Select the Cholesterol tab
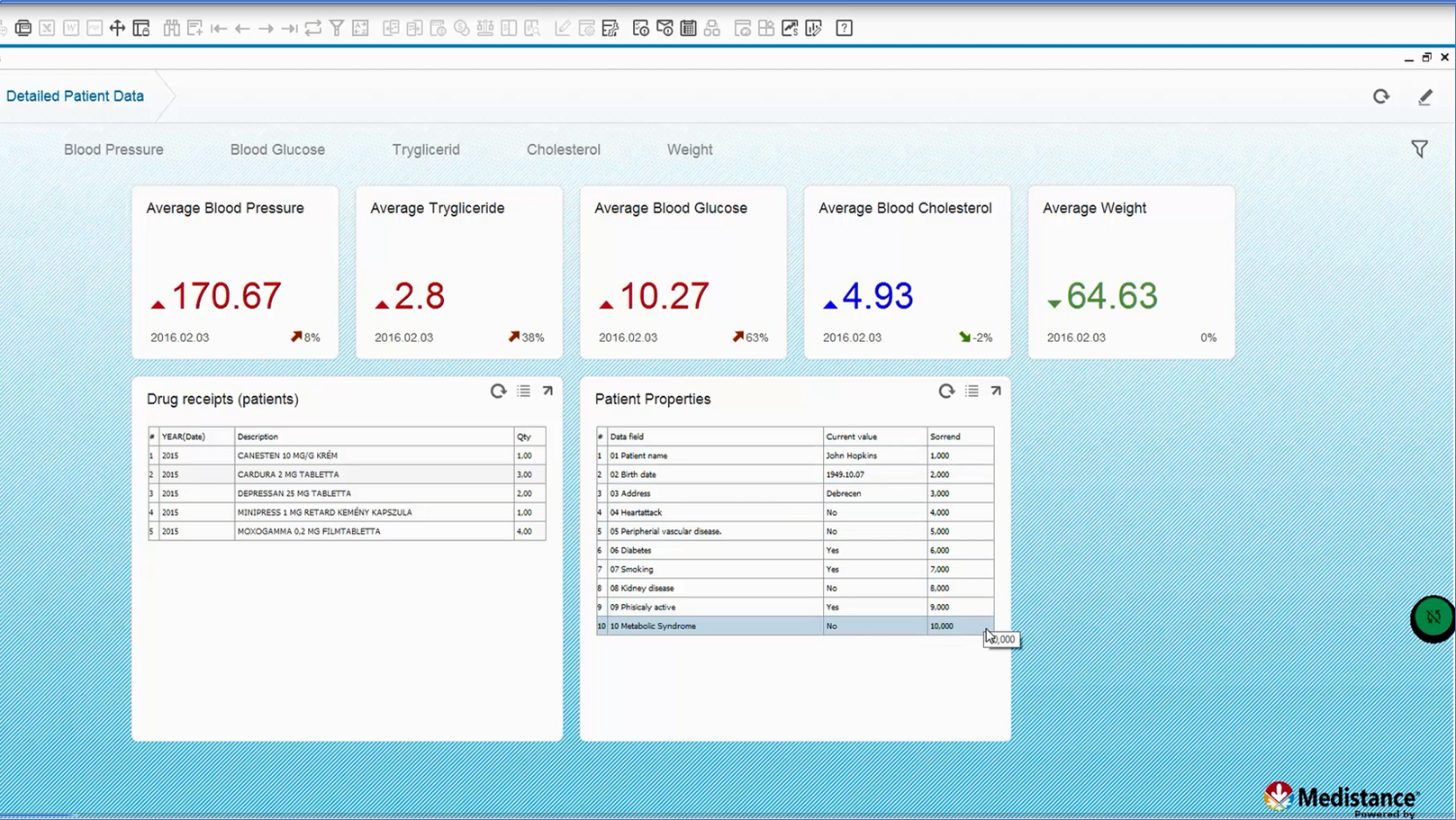The height and width of the screenshot is (820, 1456). [564, 149]
